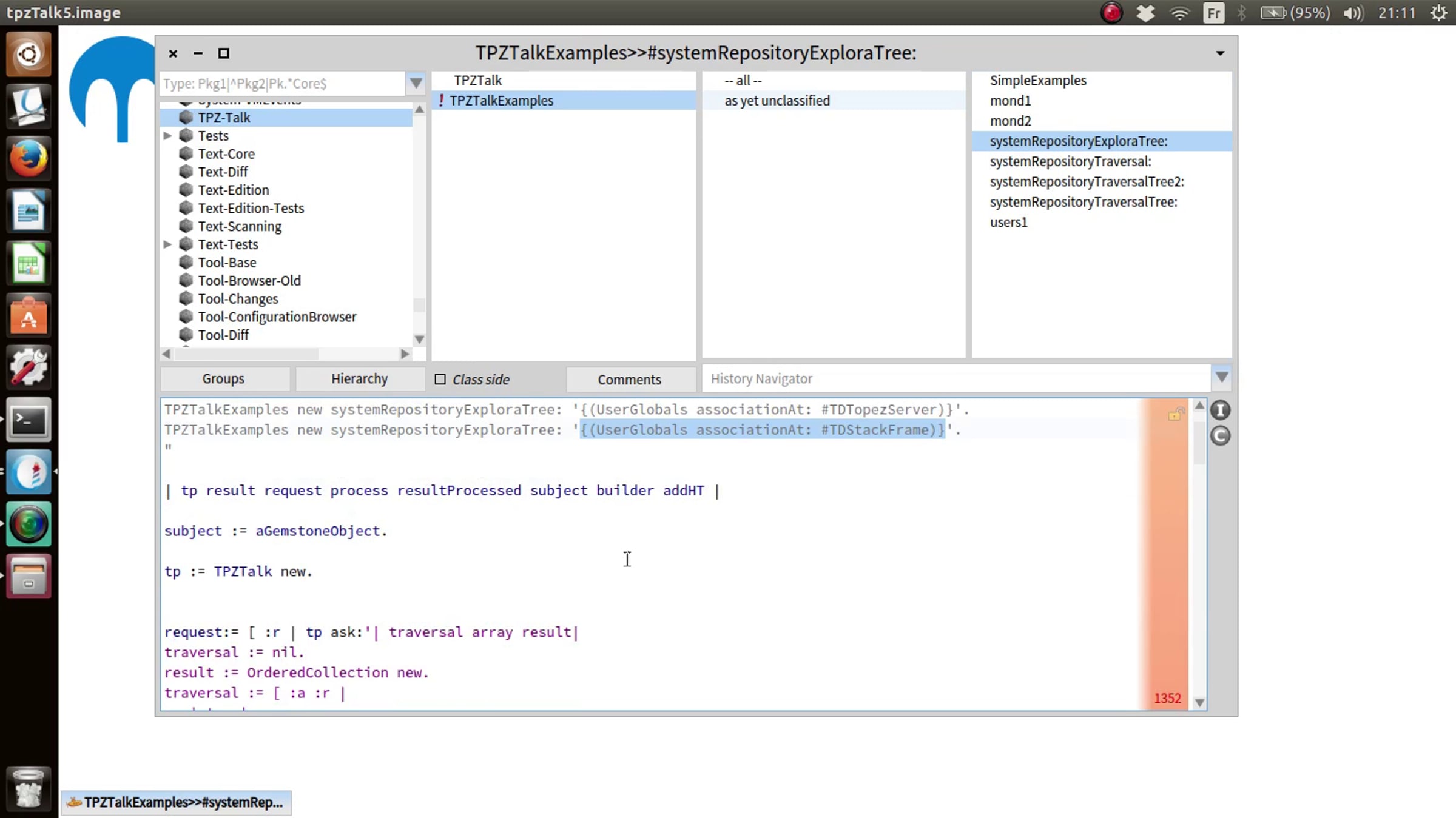Click the Groups button
The height and width of the screenshot is (818, 1456).
pos(223,379)
